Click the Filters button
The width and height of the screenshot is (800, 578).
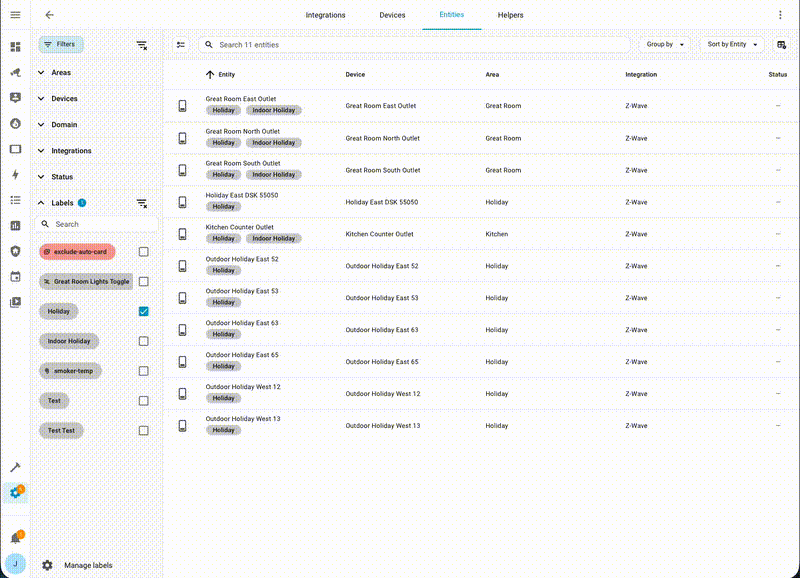pos(60,45)
